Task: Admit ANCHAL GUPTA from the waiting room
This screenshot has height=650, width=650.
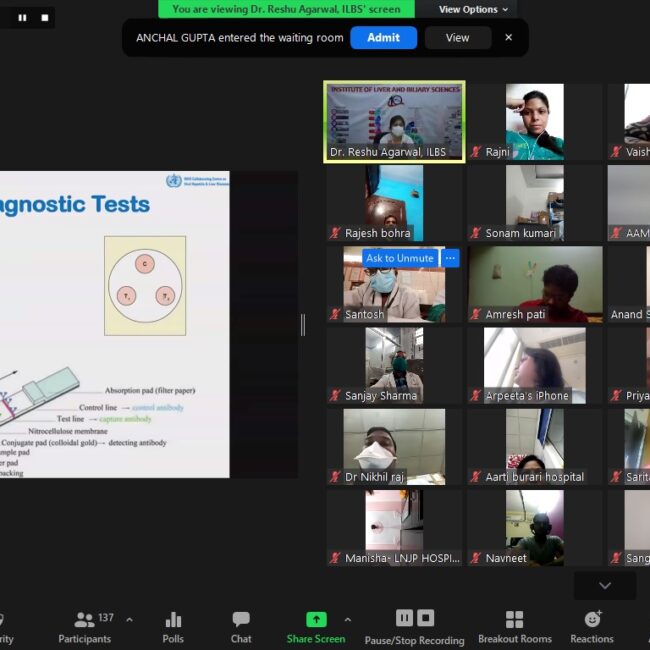Action: tap(383, 37)
